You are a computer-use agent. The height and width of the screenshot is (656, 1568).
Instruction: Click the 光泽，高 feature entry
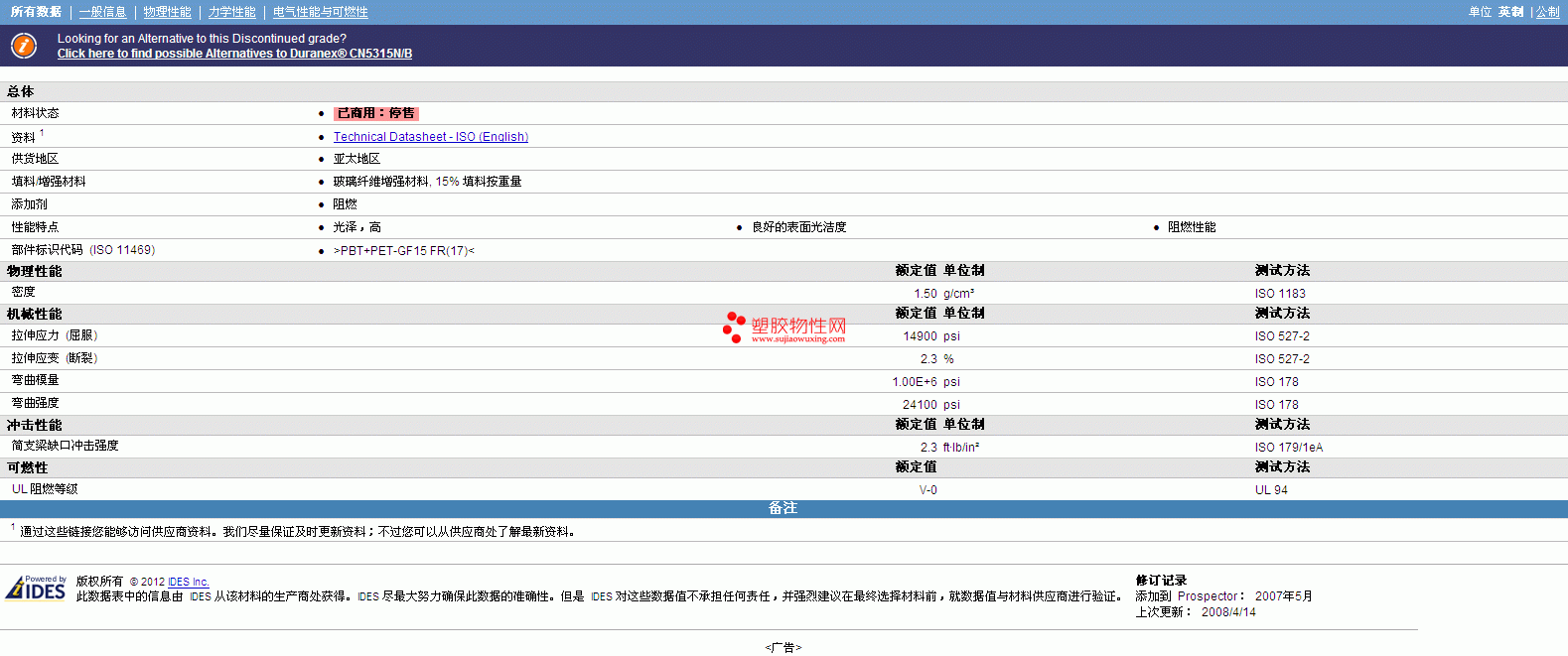pyautogui.click(x=357, y=227)
